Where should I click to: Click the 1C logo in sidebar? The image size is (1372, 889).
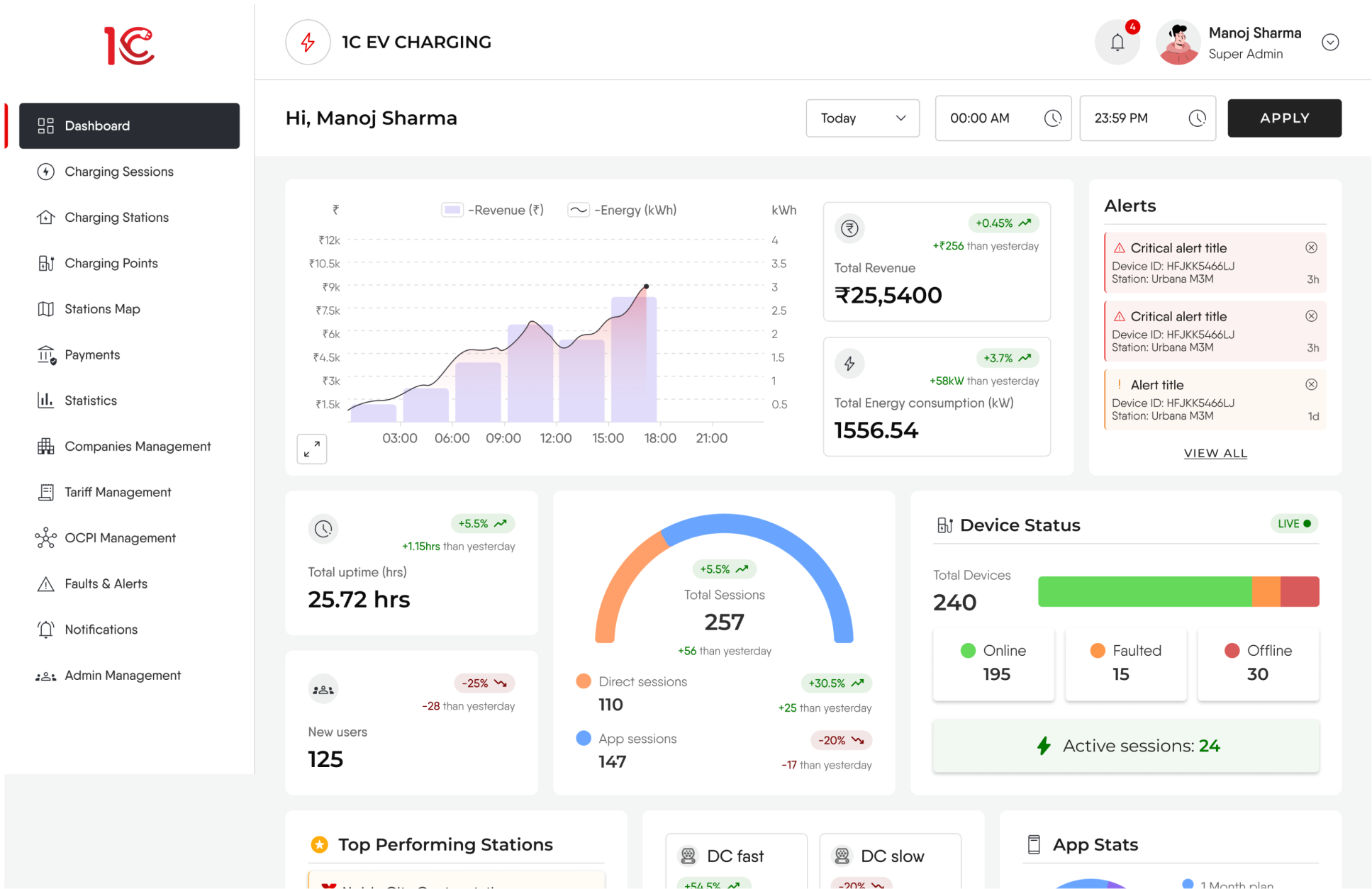point(129,46)
